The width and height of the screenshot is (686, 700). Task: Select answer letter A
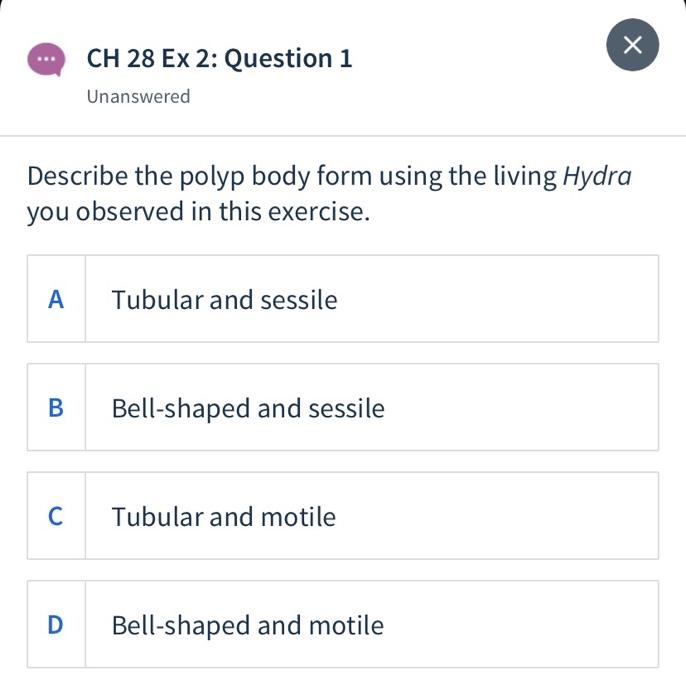pos(56,299)
